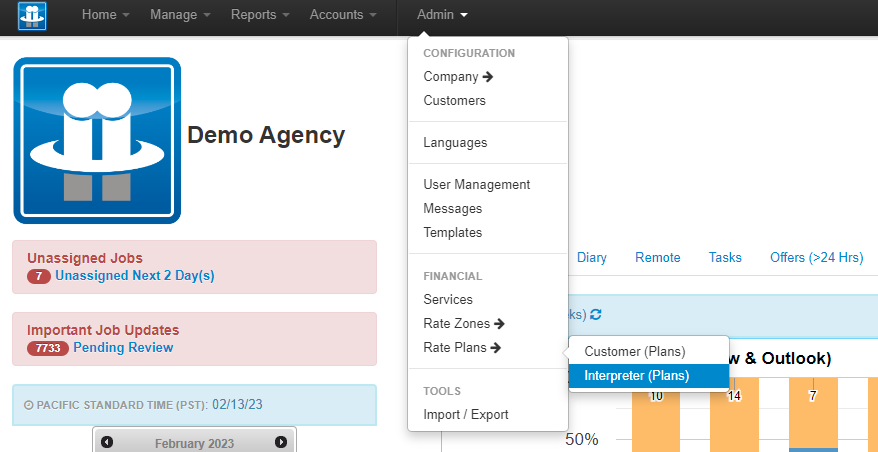The image size is (878, 452).
Task: Click the February 2023 calendar header
Action: [194, 444]
